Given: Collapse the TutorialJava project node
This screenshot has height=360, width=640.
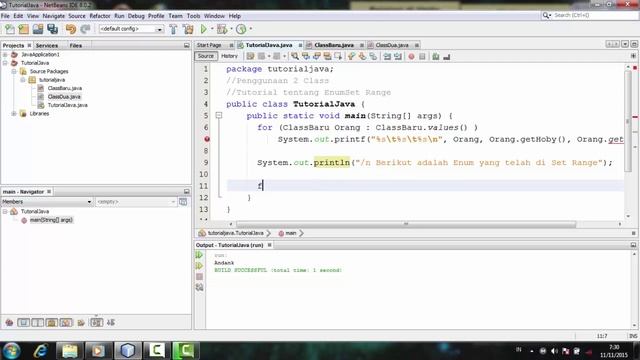Looking at the screenshot, I should [x=5, y=63].
